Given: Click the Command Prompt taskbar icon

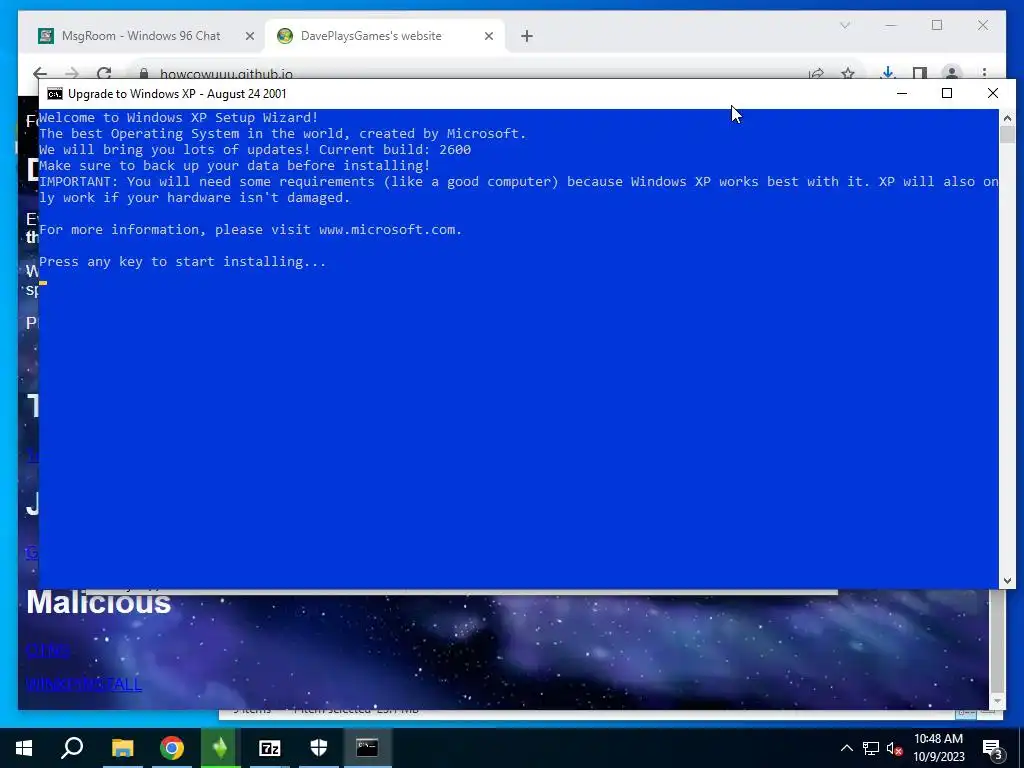Looking at the screenshot, I should point(367,748).
